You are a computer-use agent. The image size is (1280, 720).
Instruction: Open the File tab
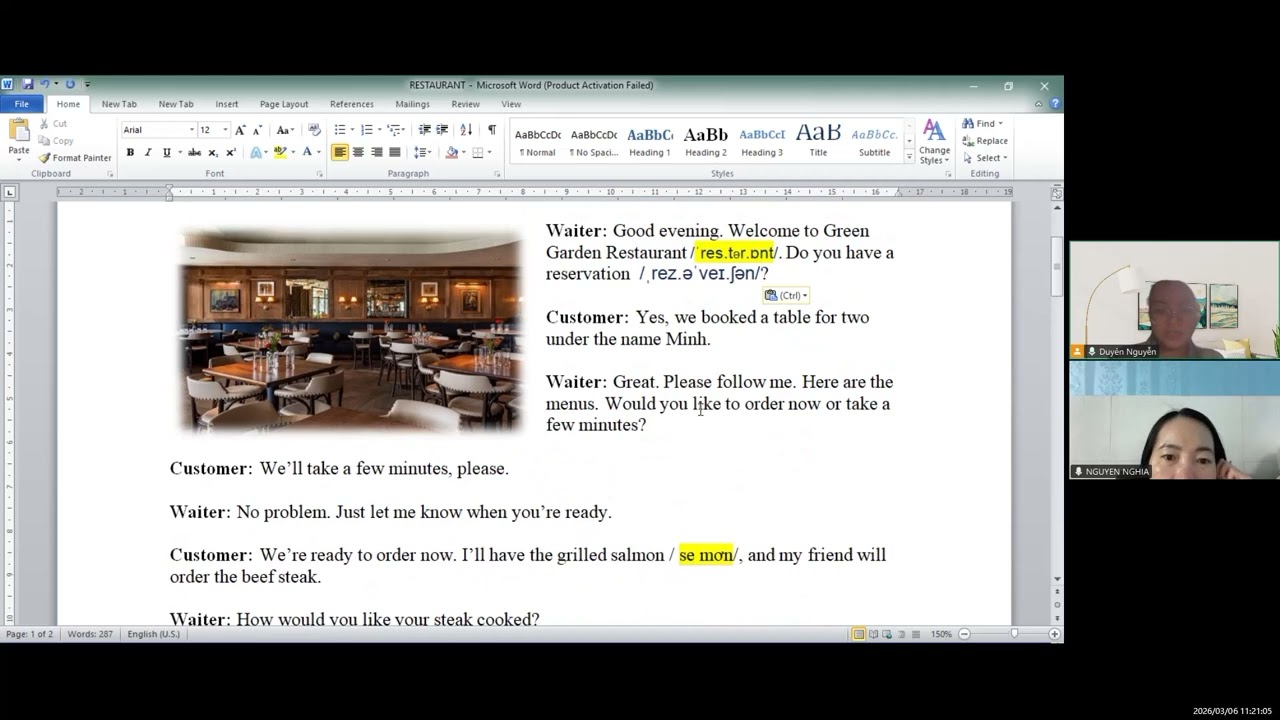21,104
